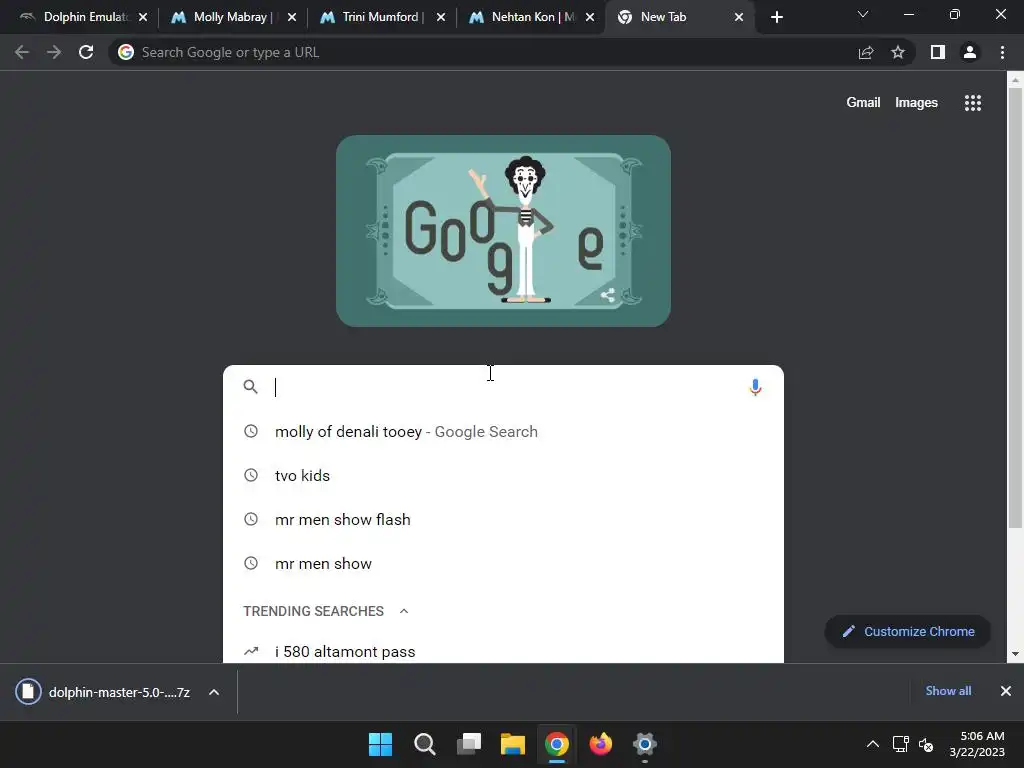Click the Google Doodle image
The width and height of the screenshot is (1024, 768).
pos(503,231)
